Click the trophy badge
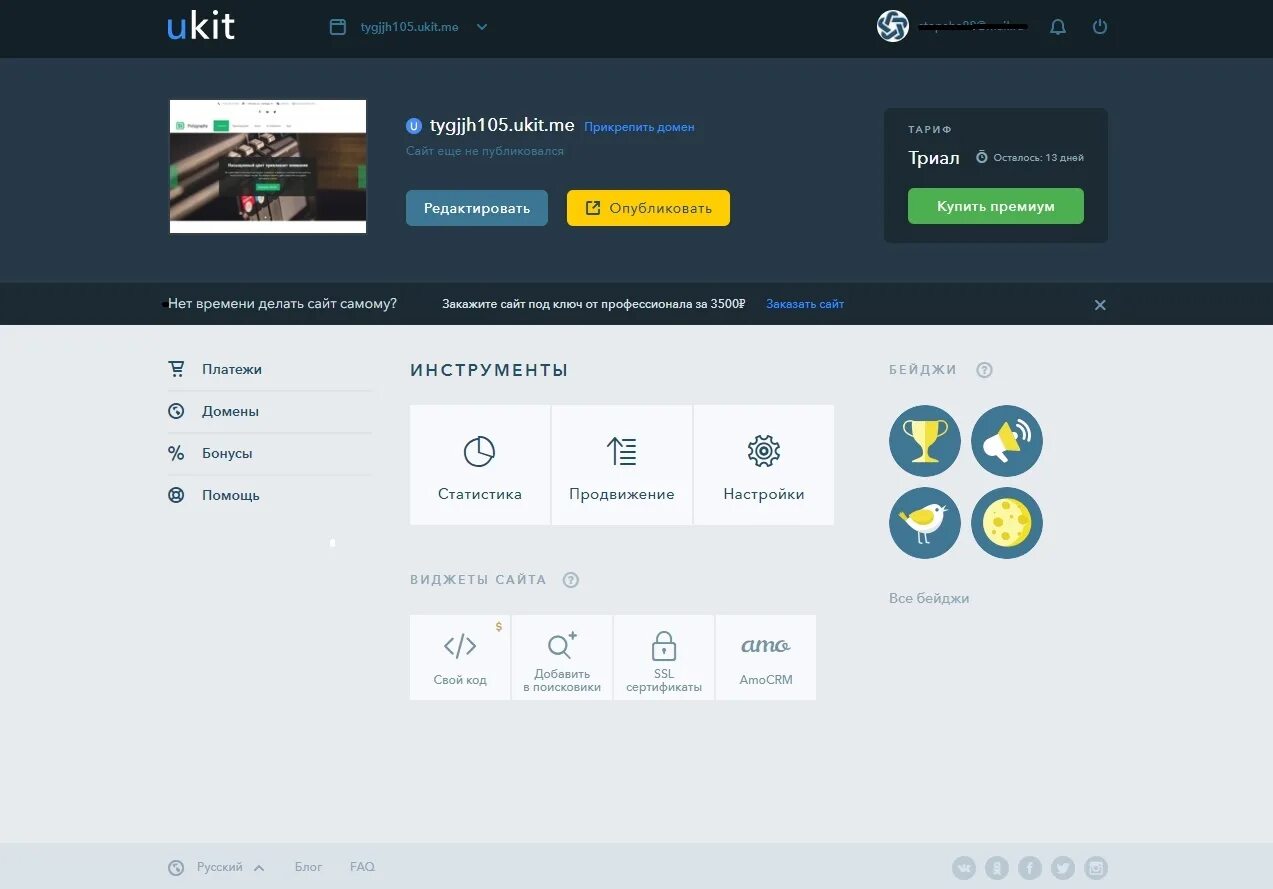This screenshot has height=889, width=1273. click(x=925, y=441)
